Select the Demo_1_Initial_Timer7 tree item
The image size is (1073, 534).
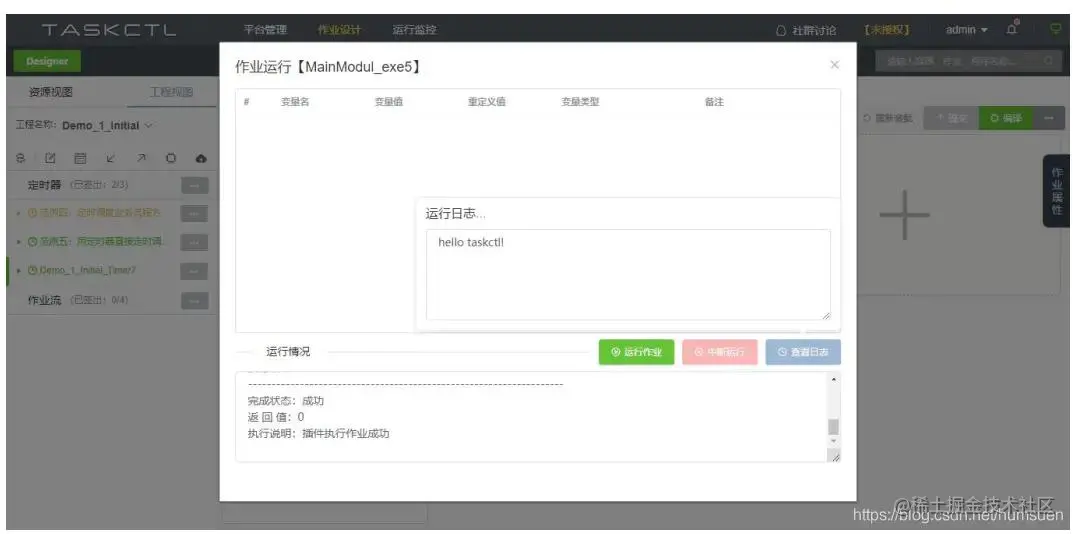pos(88,270)
